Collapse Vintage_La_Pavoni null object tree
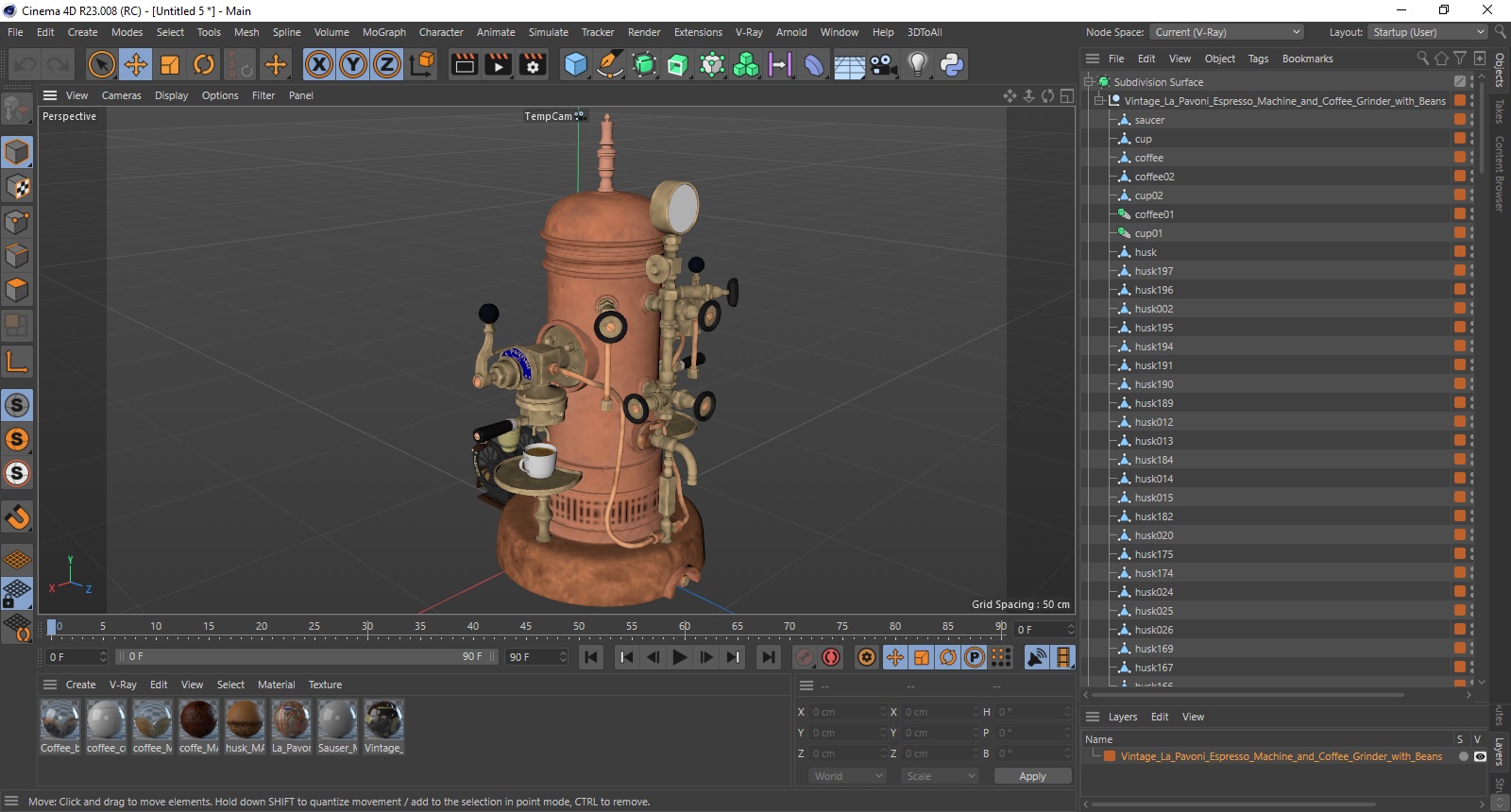 click(x=1099, y=101)
